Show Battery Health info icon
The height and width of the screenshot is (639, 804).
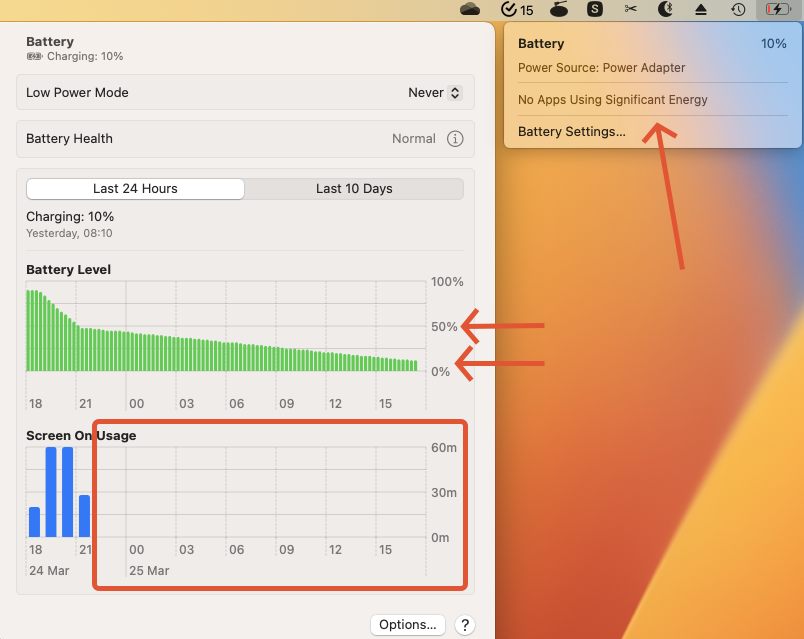455,138
